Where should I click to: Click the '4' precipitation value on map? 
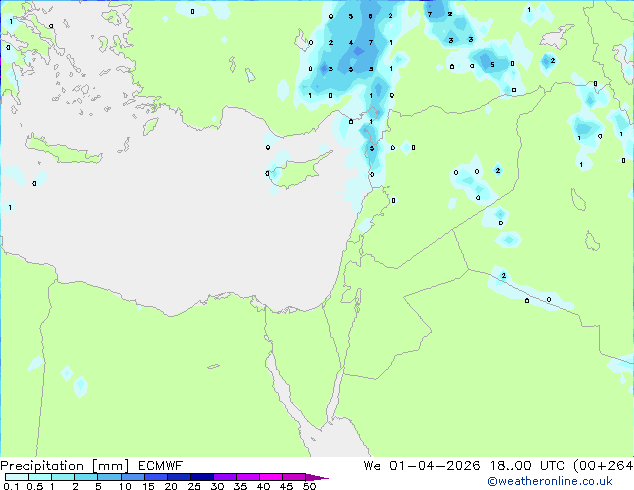click(351, 42)
